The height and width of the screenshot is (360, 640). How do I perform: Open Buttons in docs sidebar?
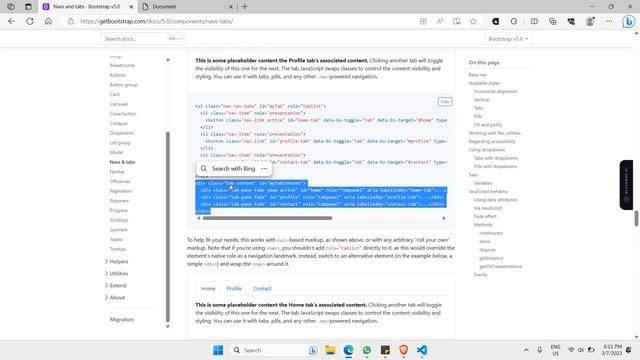point(118,75)
